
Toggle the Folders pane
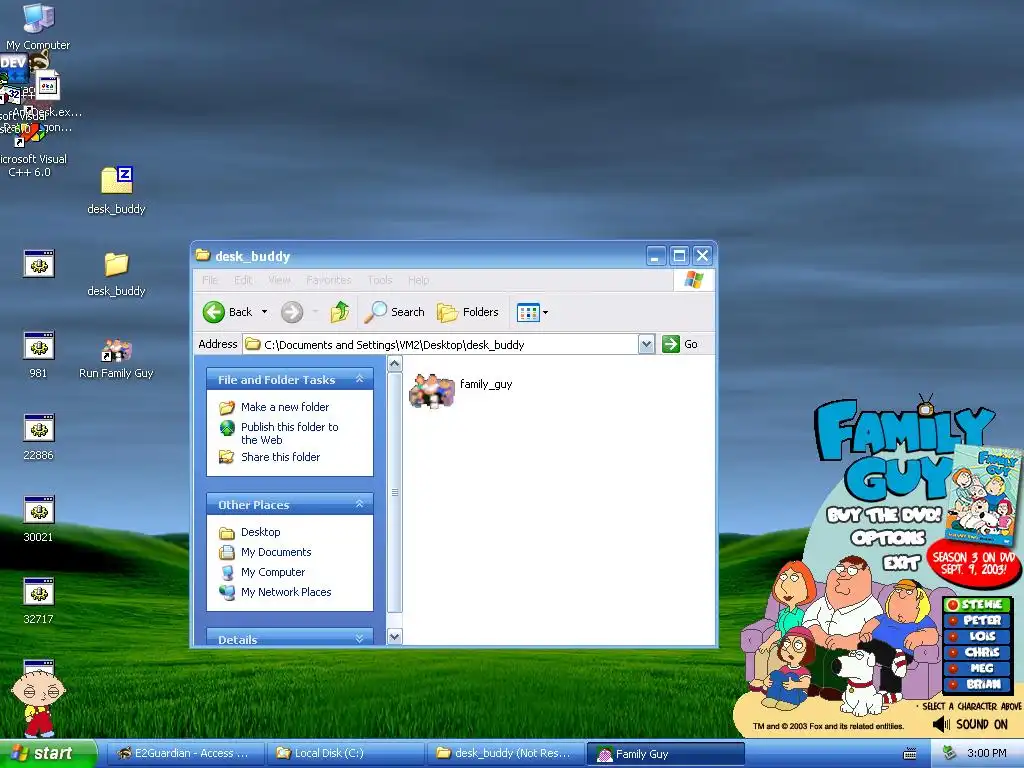click(x=468, y=312)
